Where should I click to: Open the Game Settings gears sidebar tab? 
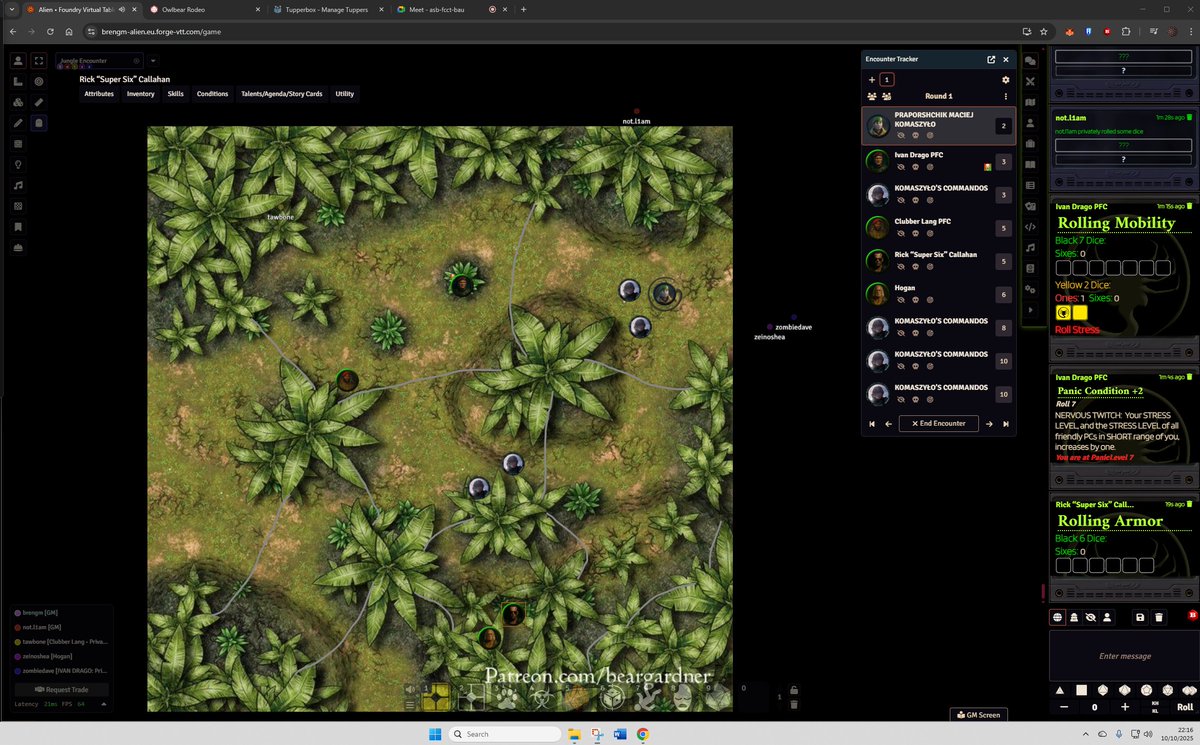coord(1030,289)
